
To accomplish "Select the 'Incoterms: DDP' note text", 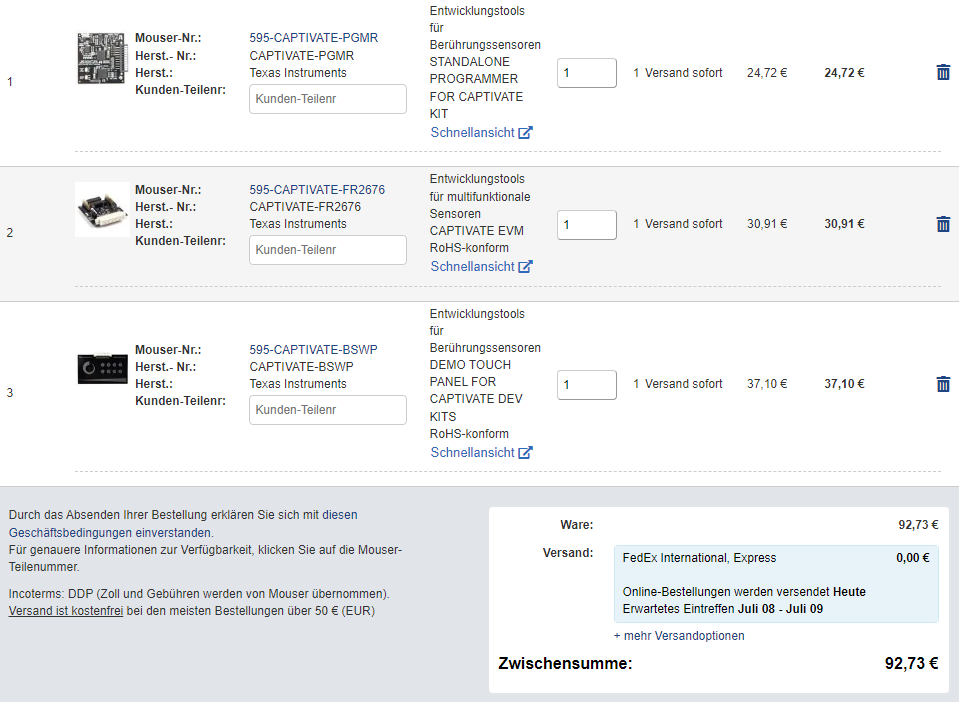I will (199, 594).
